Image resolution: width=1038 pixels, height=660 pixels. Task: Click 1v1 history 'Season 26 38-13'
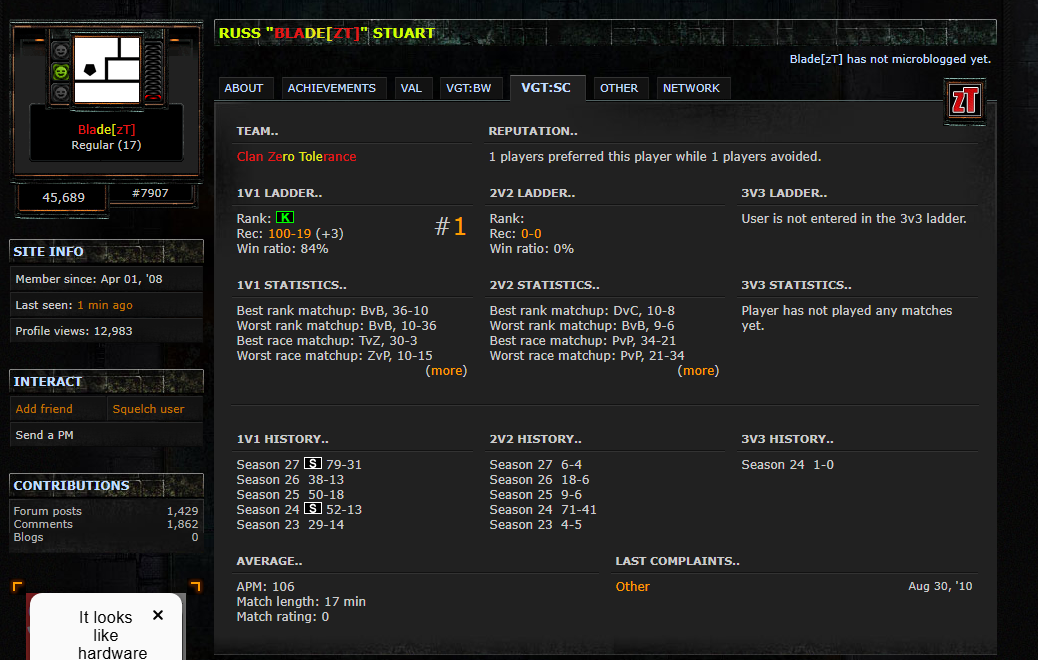pyautogui.click(x=290, y=479)
